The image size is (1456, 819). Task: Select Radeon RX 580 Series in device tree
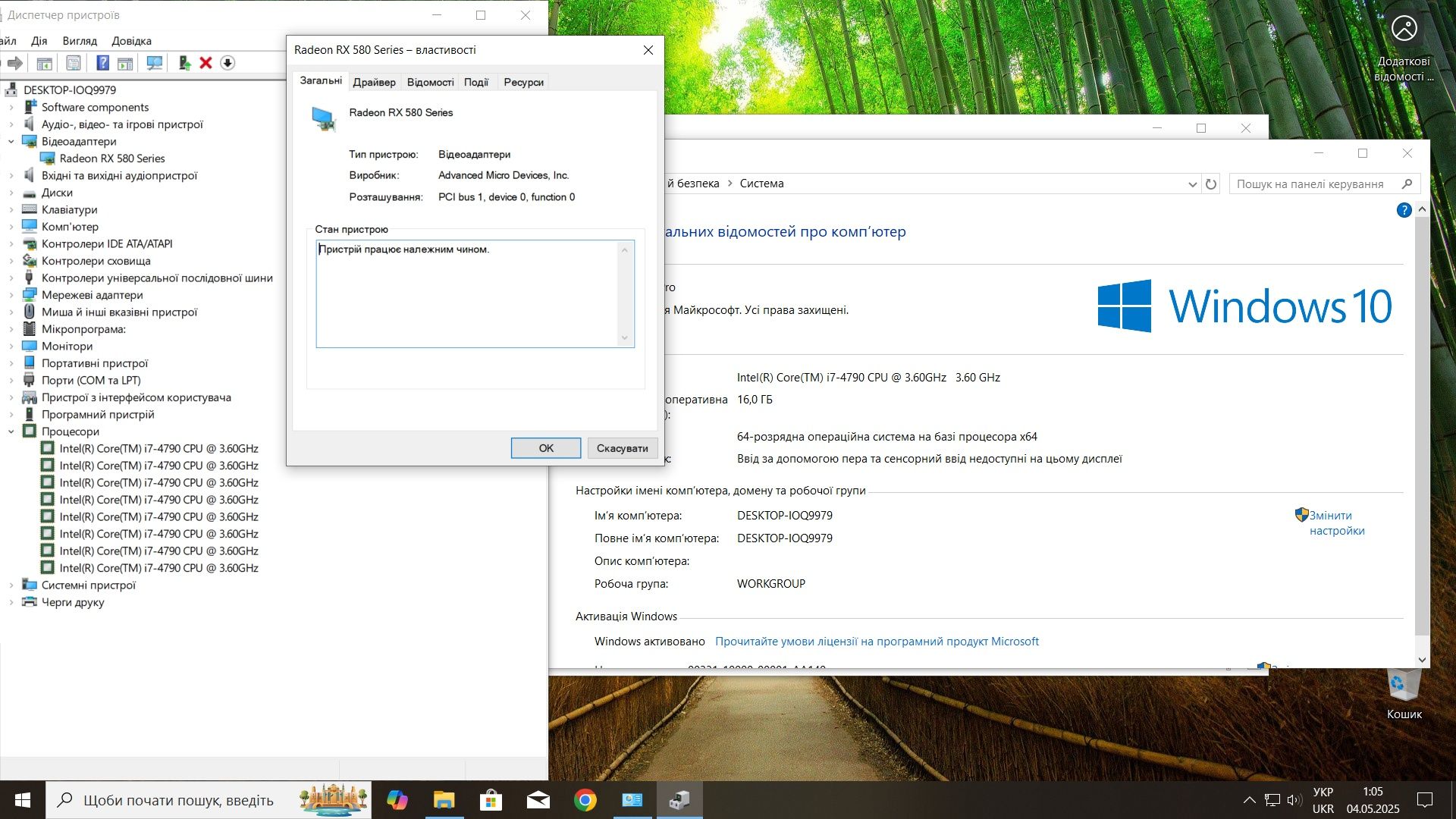coord(112,158)
